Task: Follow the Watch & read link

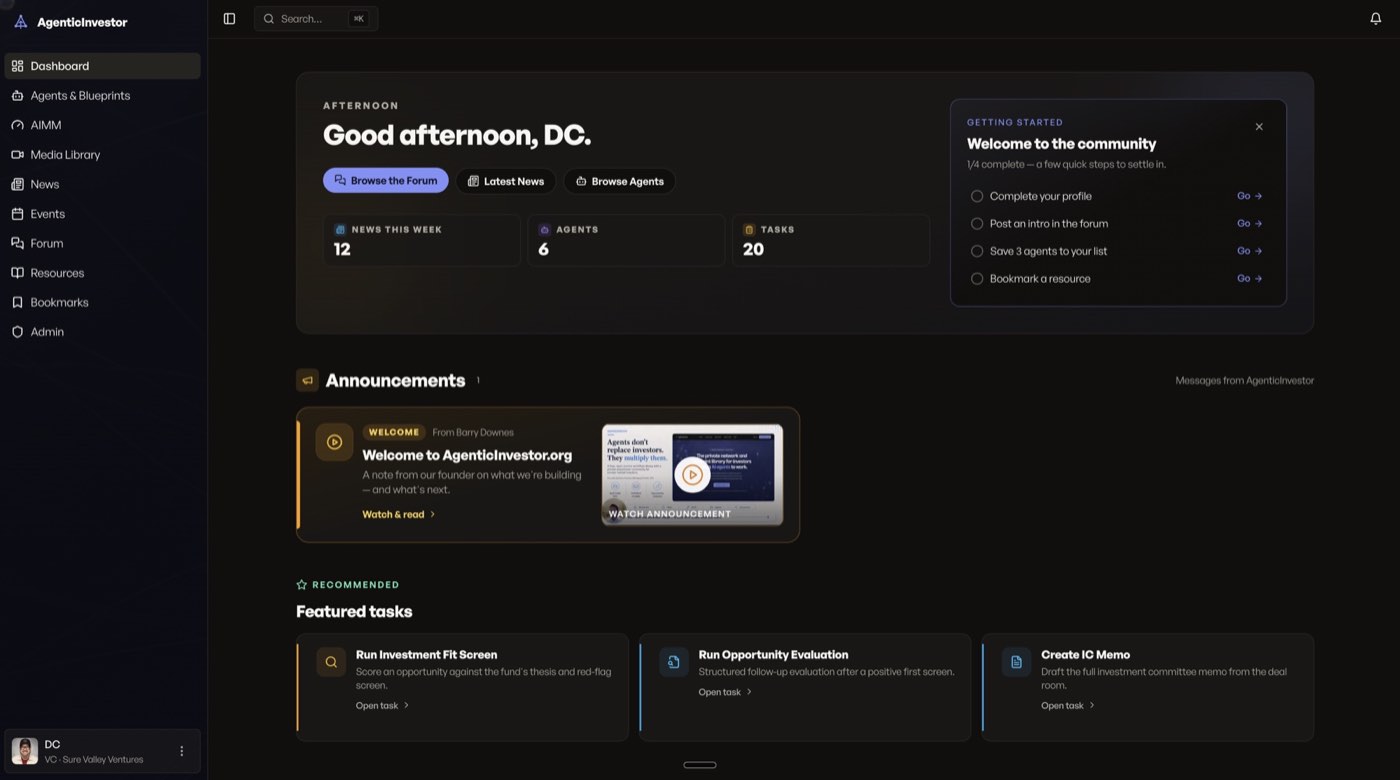Action: [399, 514]
